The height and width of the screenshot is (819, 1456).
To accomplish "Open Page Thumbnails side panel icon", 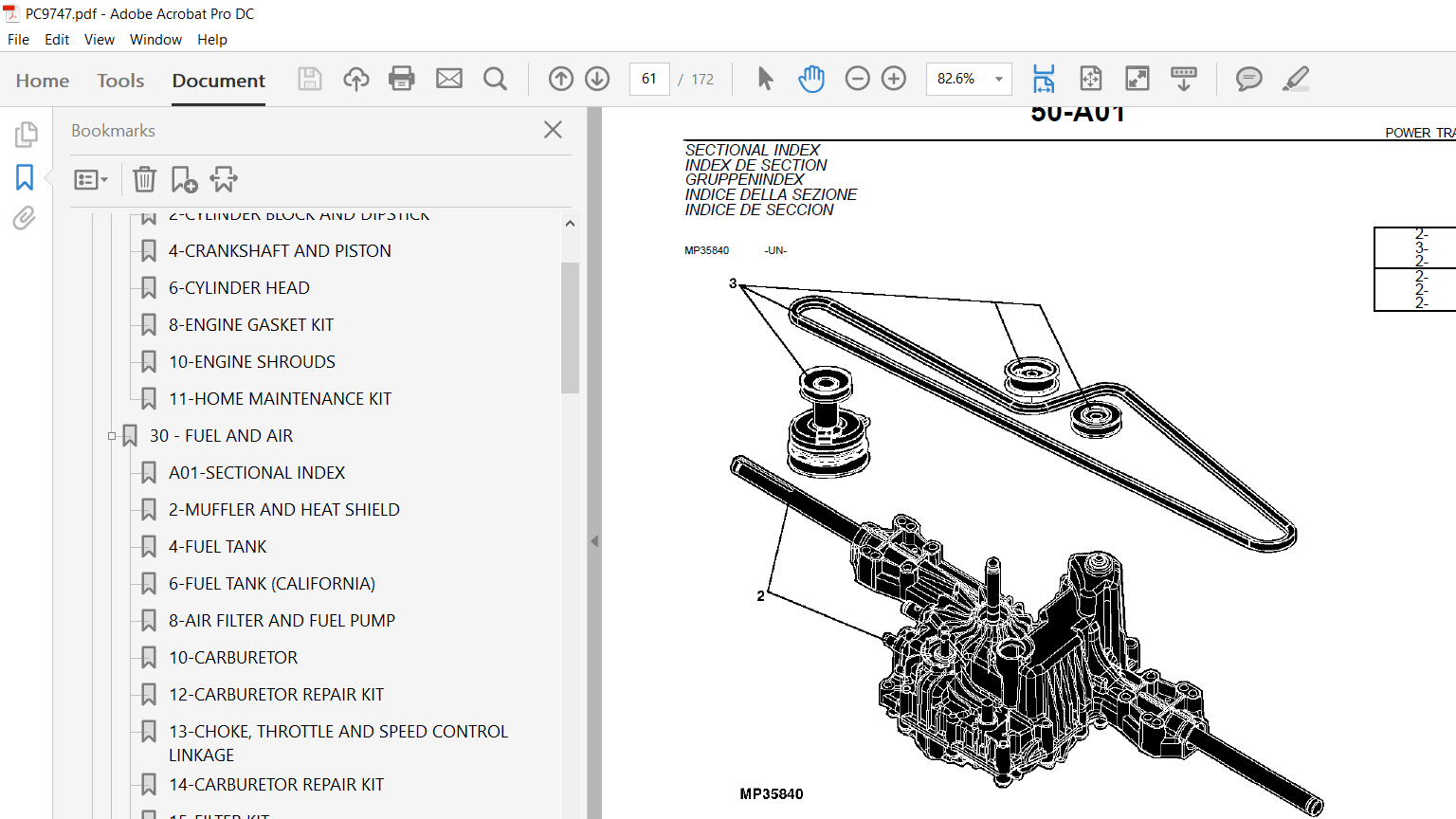I will coord(26,135).
